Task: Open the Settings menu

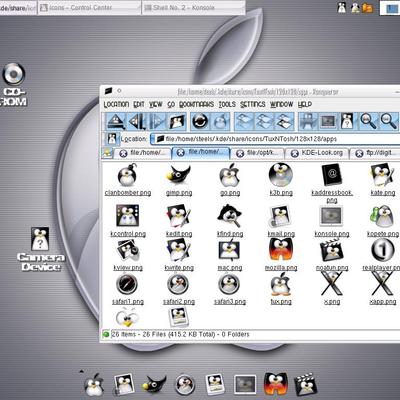Action: coord(253,104)
